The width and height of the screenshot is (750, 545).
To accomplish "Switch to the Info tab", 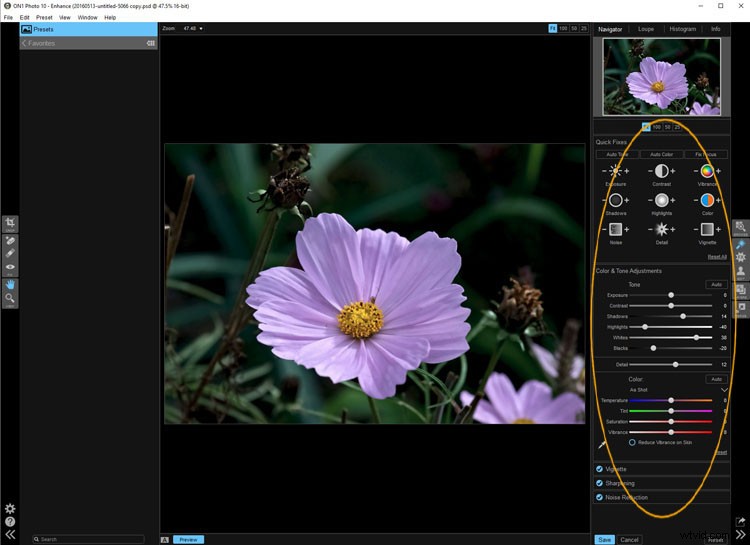I will pos(716,29).
